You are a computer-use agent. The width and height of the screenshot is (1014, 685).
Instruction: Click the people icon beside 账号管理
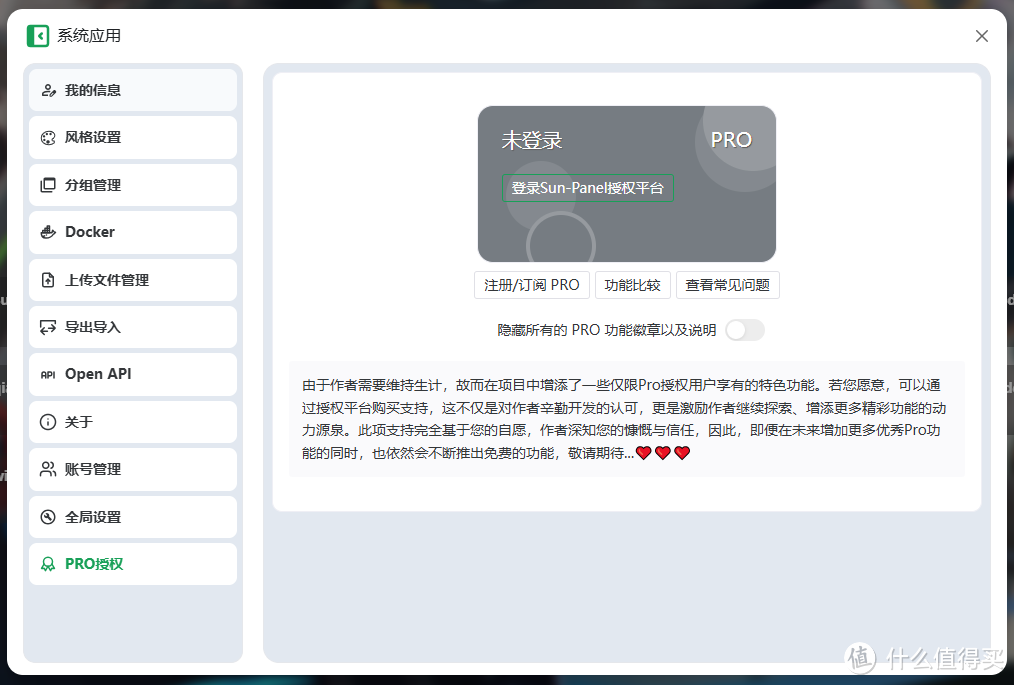tap(49, 470)
